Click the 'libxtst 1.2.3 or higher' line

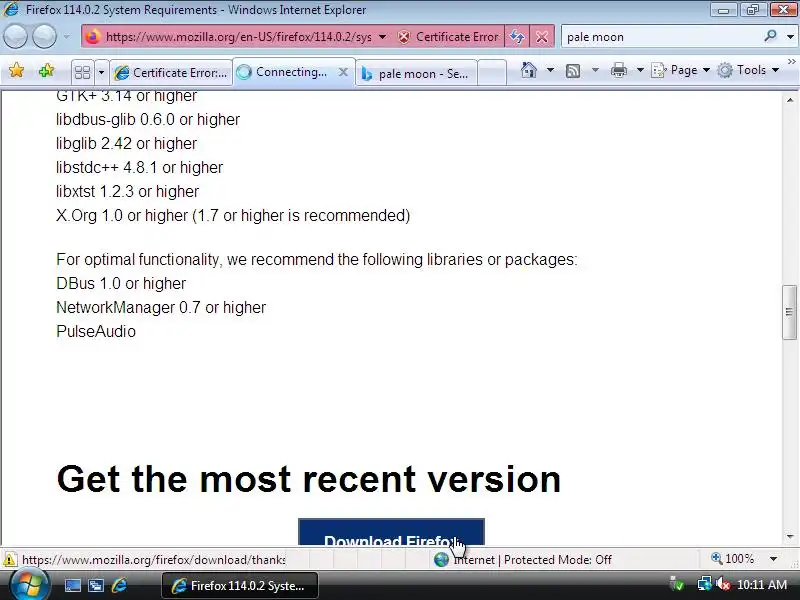pos(128,192)
